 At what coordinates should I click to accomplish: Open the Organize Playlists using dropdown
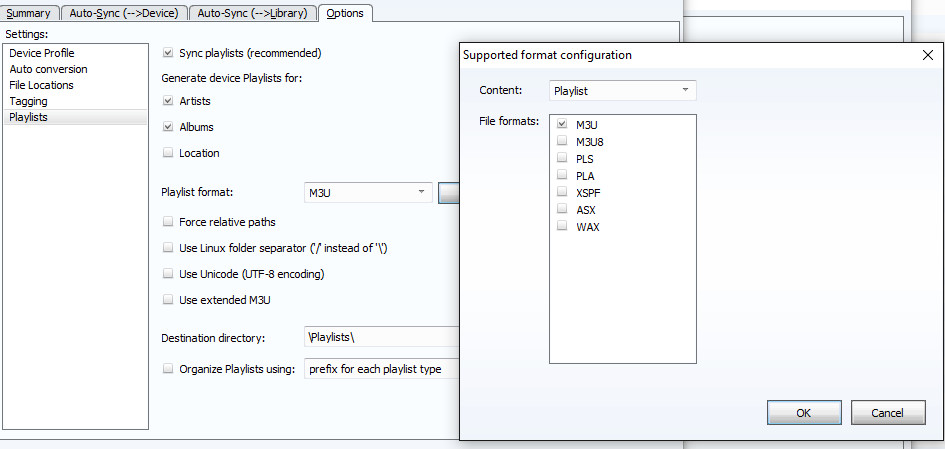pyautogui.click(x=380, y=369)
